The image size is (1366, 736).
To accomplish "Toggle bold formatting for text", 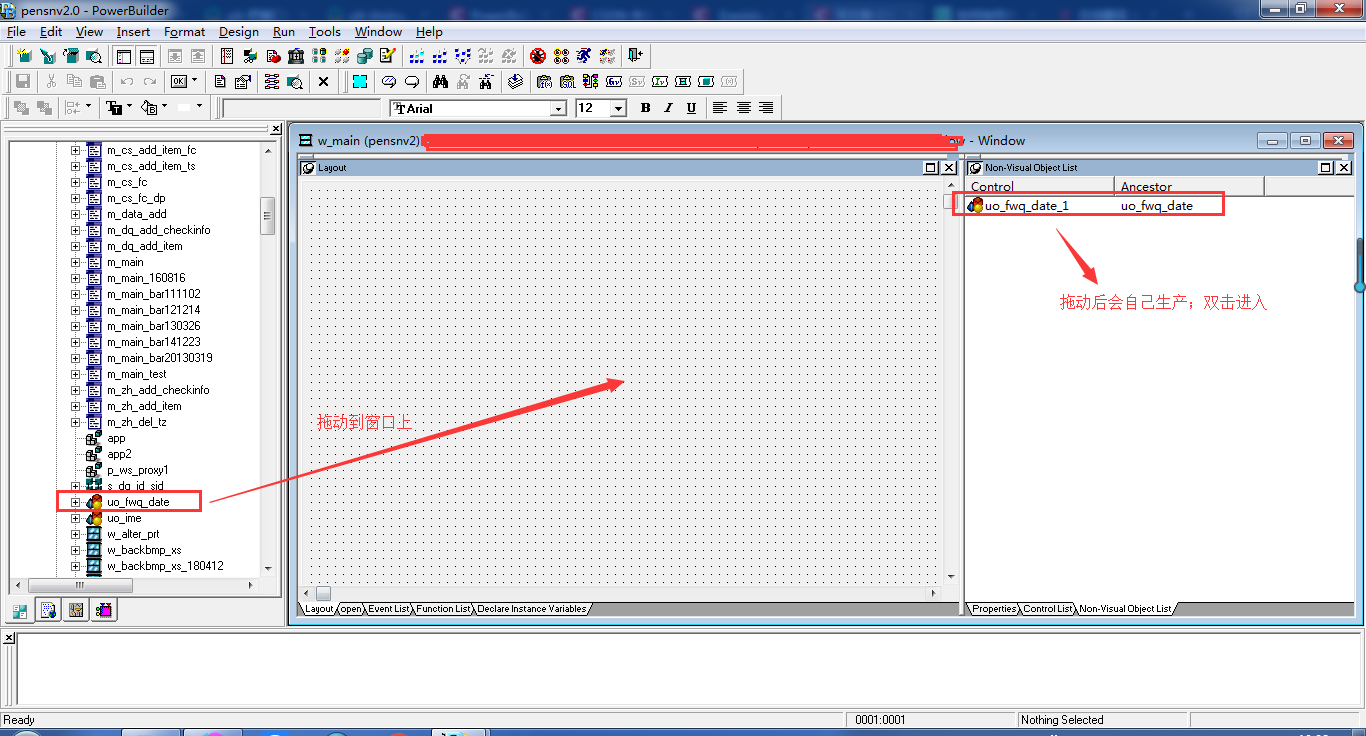I will pyautogui.click(x=645, y=107).
